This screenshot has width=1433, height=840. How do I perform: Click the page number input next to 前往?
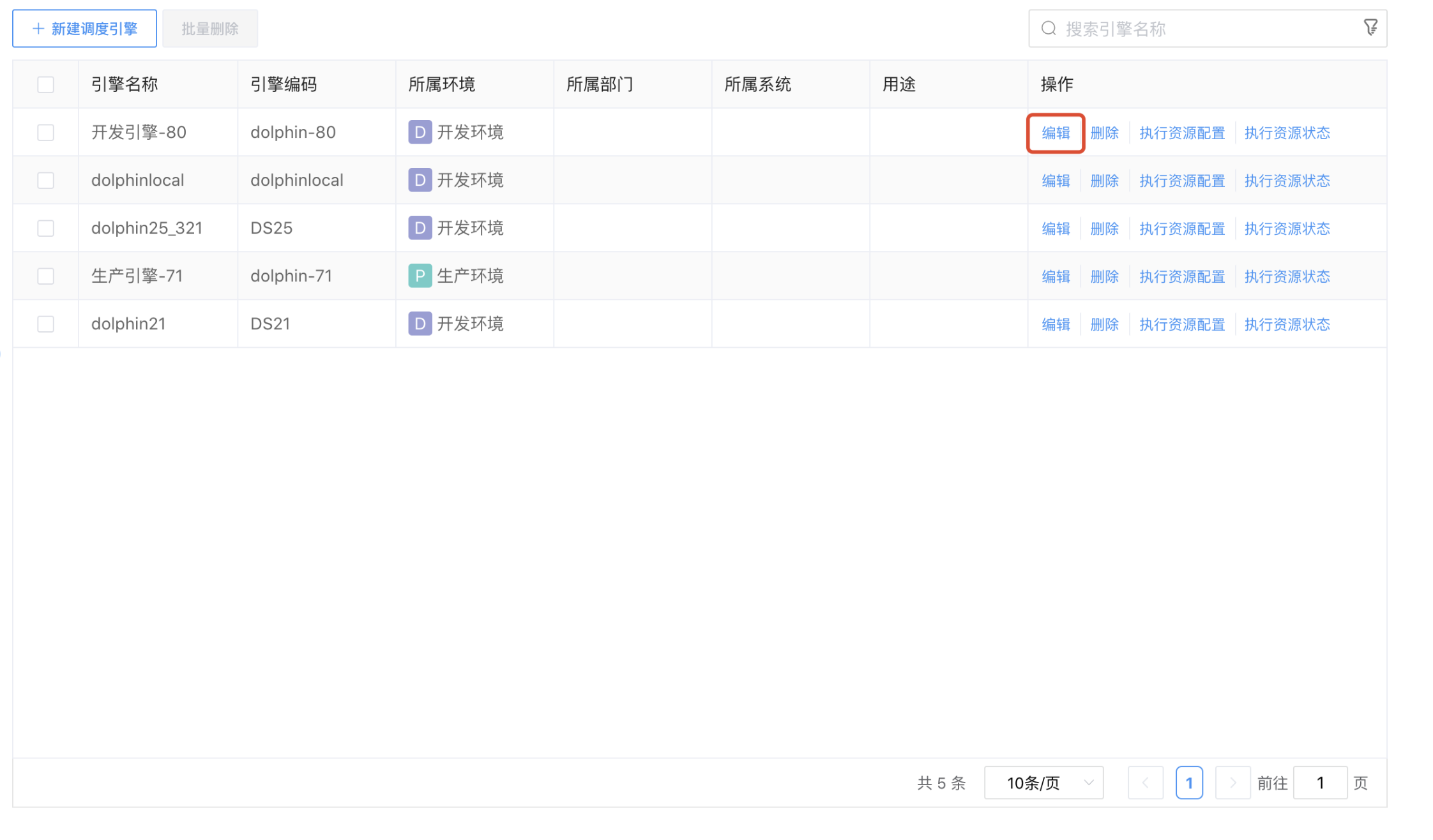coord(1320,783)
